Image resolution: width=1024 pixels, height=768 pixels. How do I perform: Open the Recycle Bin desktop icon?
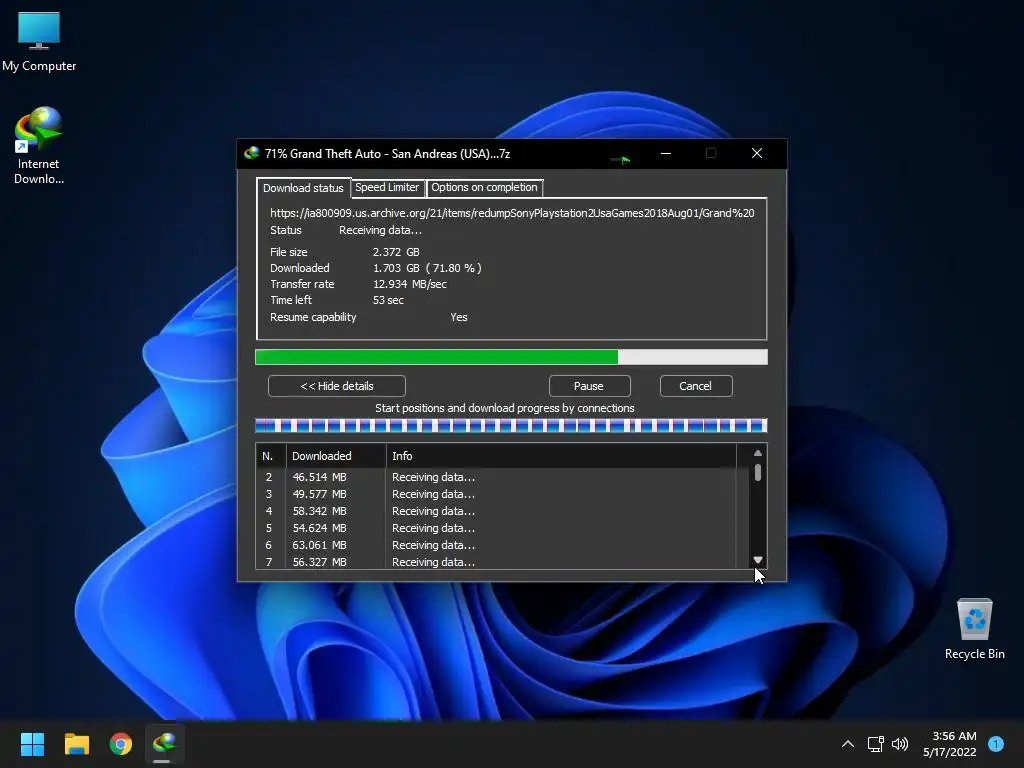click(x=974, y=630)
